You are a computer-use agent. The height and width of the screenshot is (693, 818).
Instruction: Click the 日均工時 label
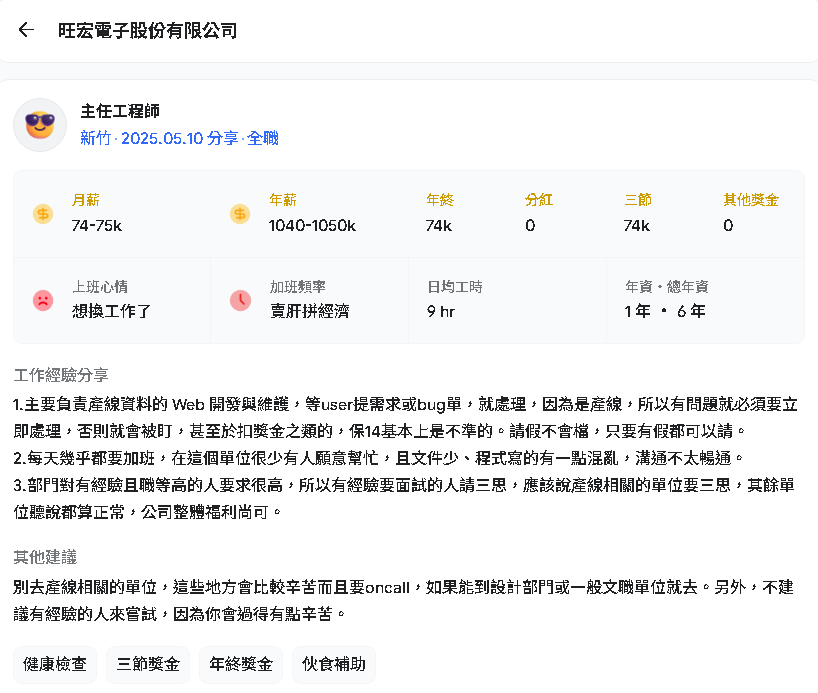click(x=454, y=286)
